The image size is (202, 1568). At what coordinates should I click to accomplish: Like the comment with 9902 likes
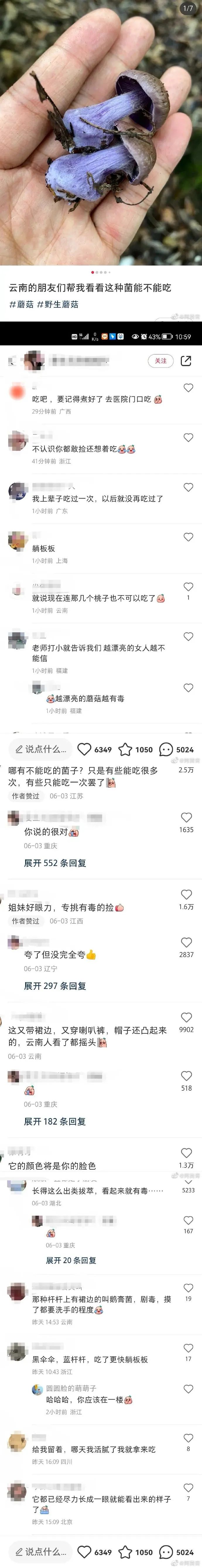186,1017
